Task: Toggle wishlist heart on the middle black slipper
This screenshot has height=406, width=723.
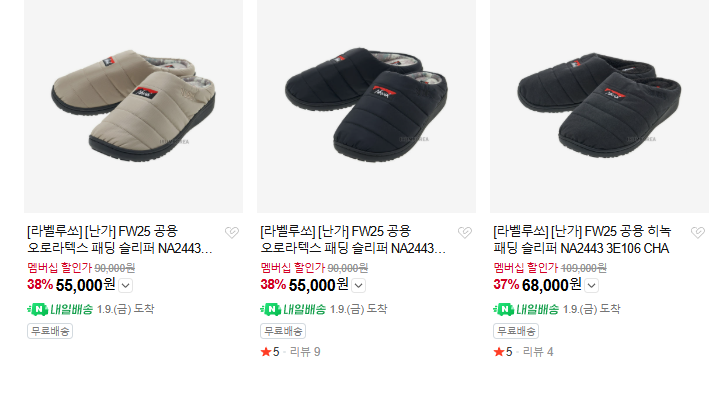Action: 465,232
